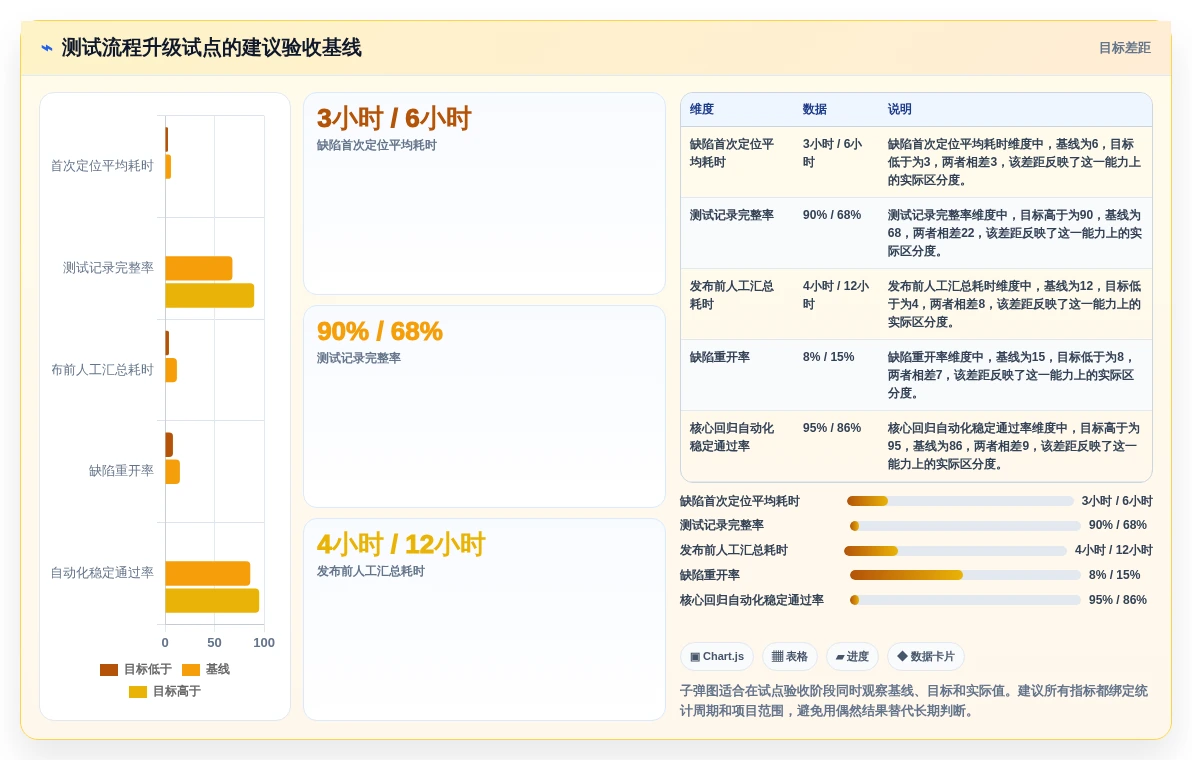Click the 目标差距 label in header
Screen dimensions: 1192x760
tap(1124, 48)
